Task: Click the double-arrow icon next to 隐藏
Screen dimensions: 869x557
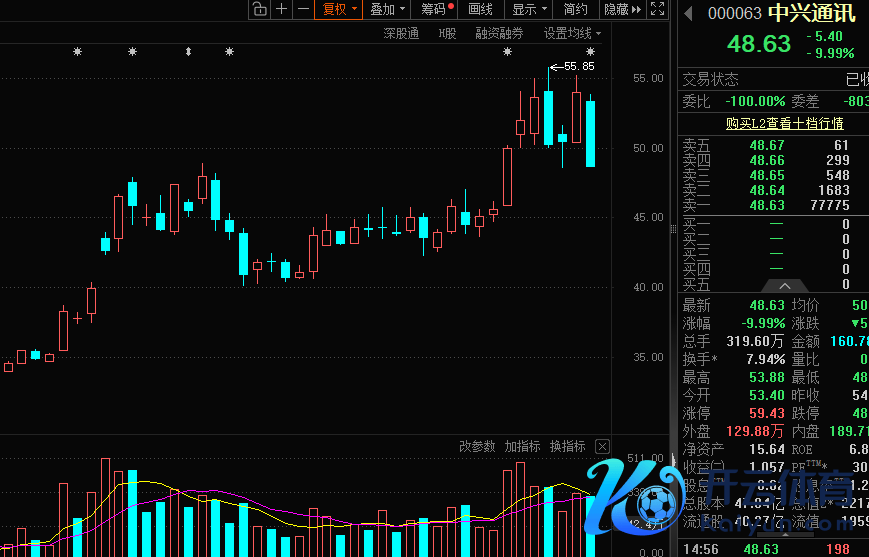Action: click(x=637, y=9)
